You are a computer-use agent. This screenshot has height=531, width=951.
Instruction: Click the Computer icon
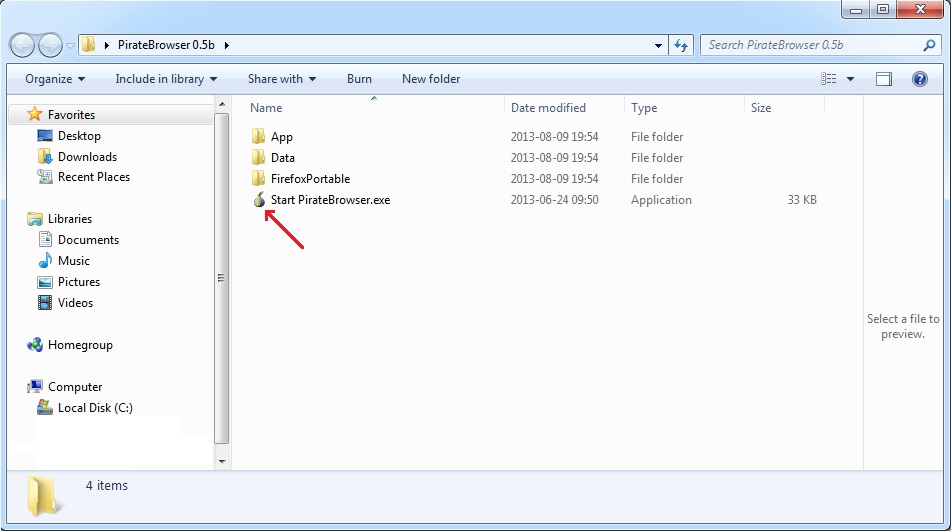point(35,387)
